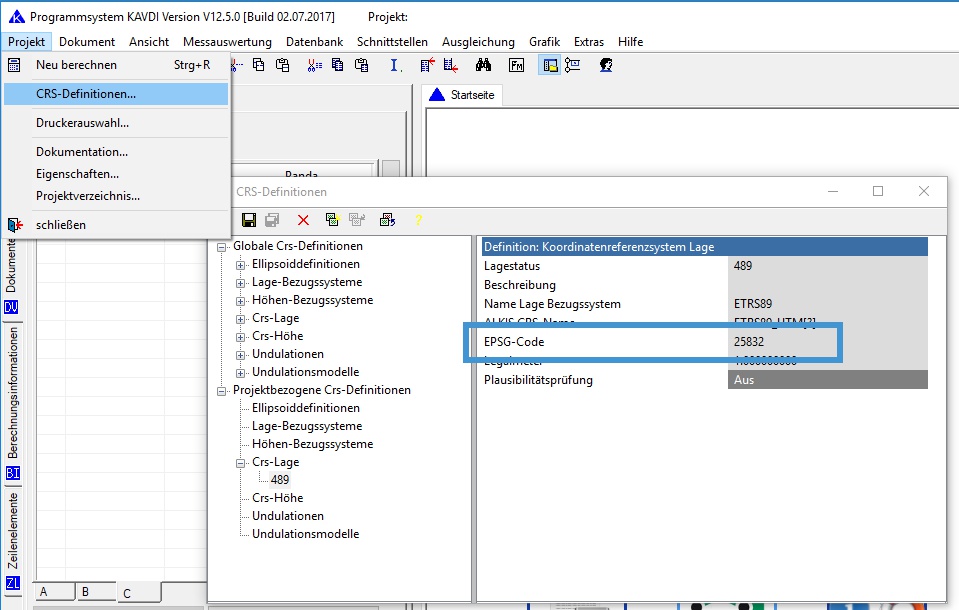The image size is (959, 610).
Task: Select CRS-Definitionen... menu entry
Action: [116, 94]
